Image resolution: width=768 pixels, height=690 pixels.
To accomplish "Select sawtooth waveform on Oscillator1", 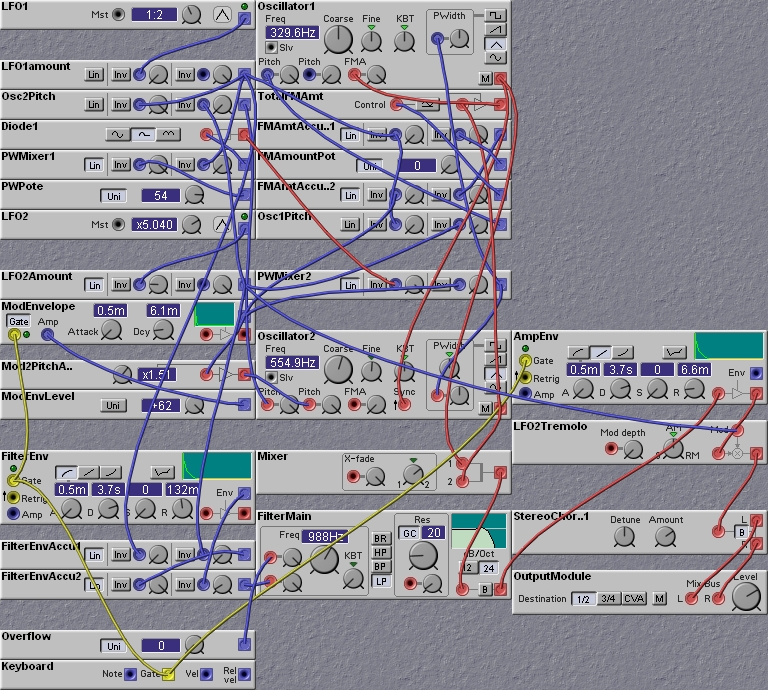I will pos(496,30).
